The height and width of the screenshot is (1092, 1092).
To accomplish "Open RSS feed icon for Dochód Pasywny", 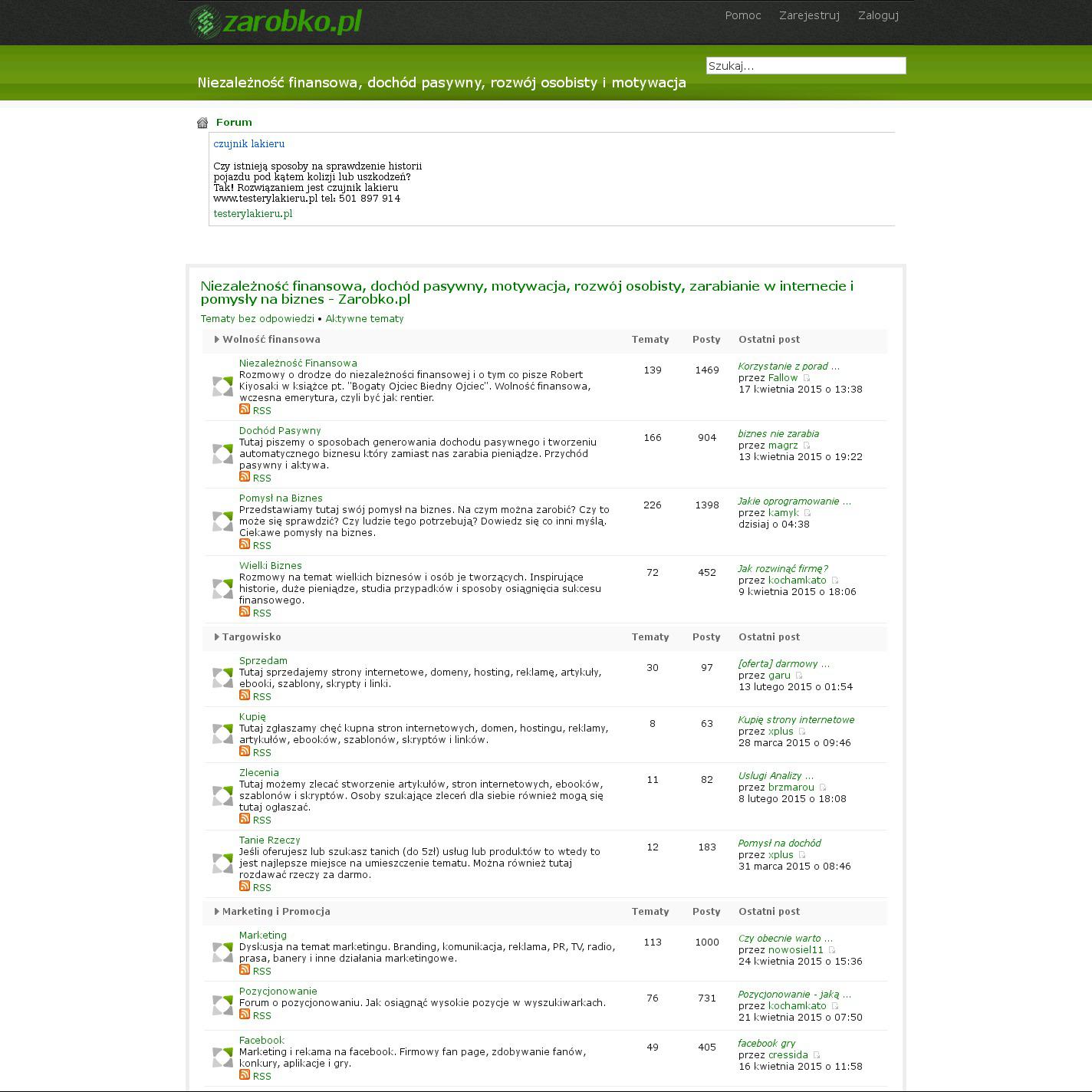I will pyautogui.click(x=245, y=477).
